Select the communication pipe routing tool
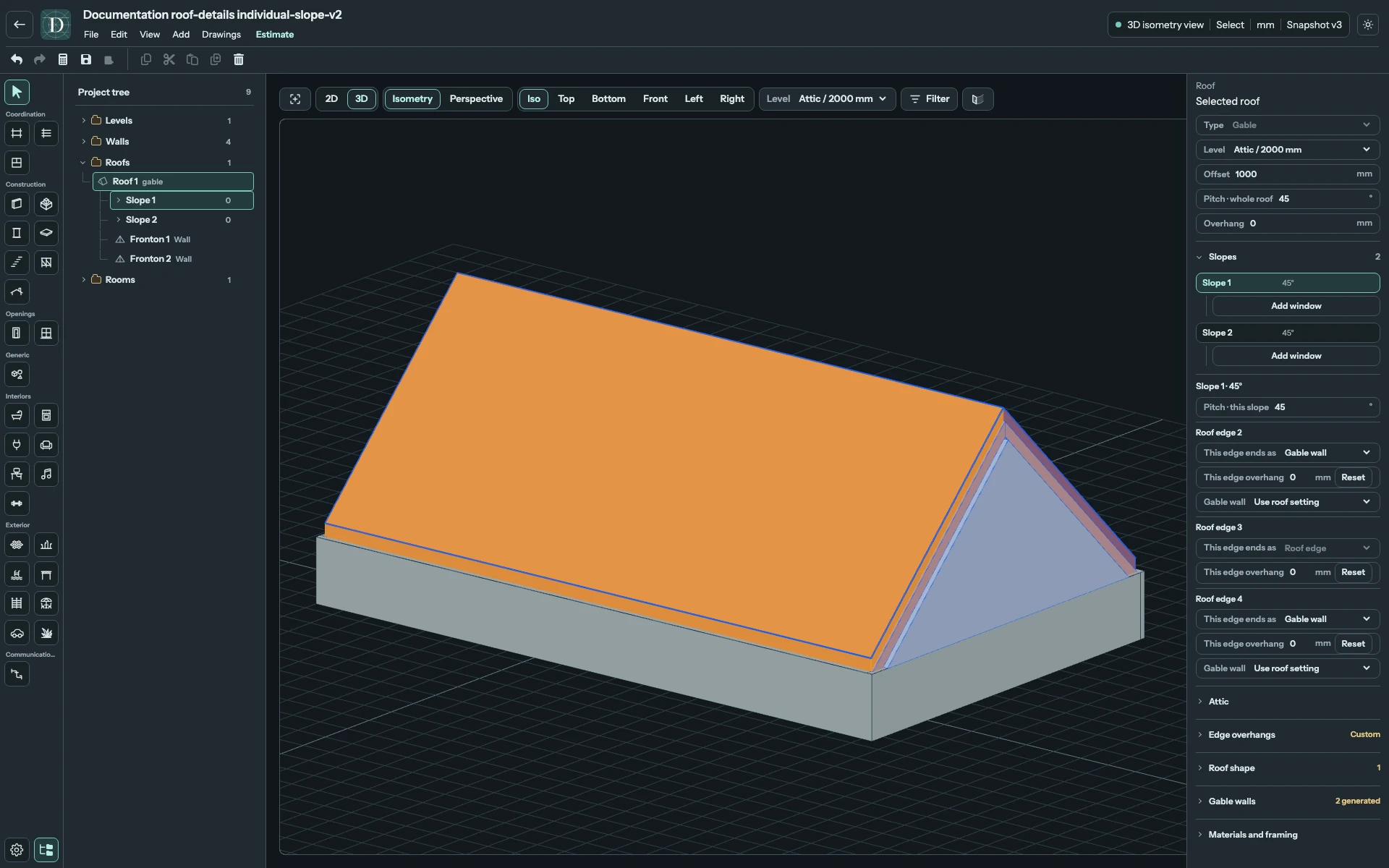The height and width of the screenshot is (868, 1389). pyautogui.click(x=17, y=674)
